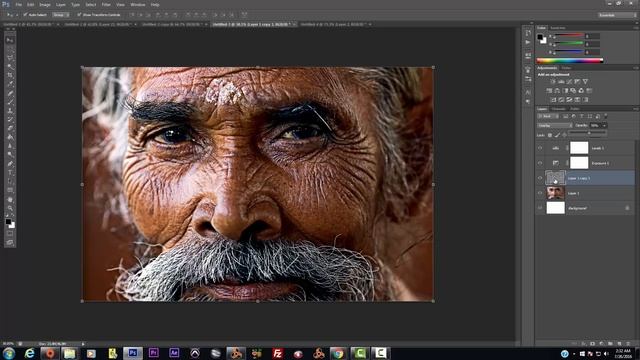Select the Pen tool
The height and width of the screenshot is (360, 640).
click(10, 164)
